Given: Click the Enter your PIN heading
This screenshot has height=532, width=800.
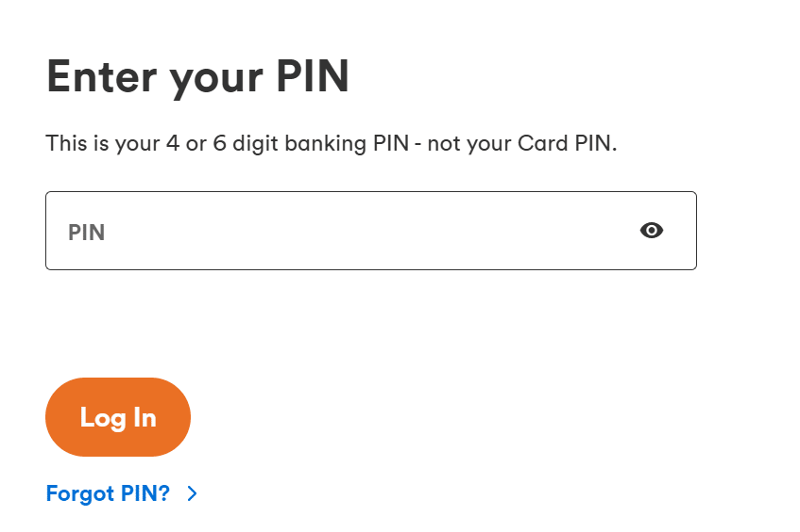Looking at the screenshot, I should pyautogui.click(x=198, y=77).
